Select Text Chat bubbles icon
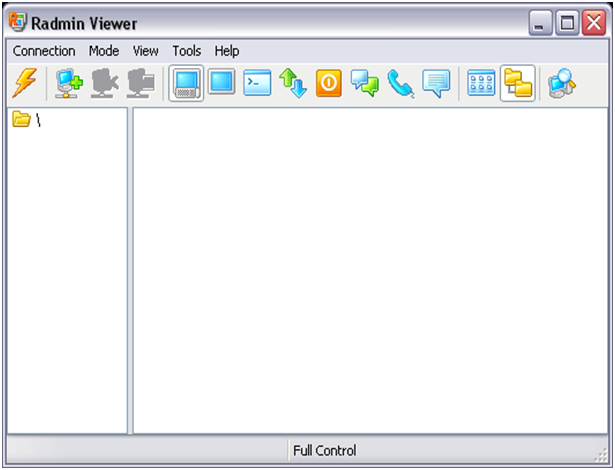 coord(365,83)
